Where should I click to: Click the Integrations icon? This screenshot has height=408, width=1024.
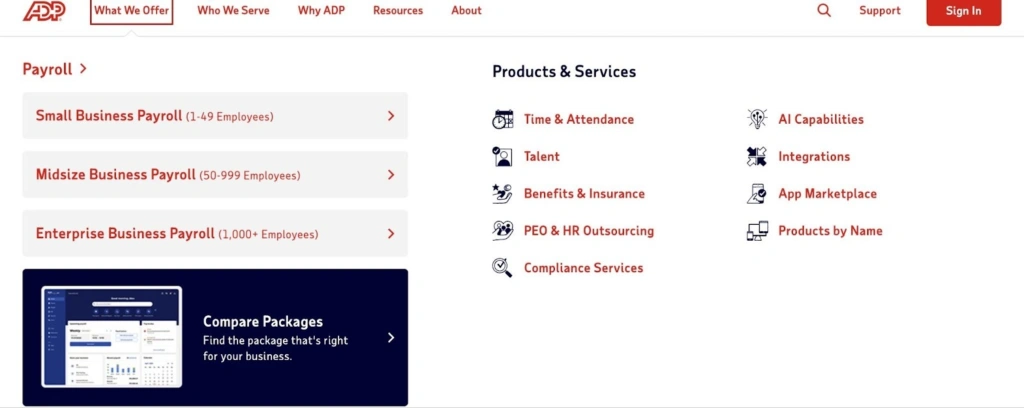click(x=757, y=156)
